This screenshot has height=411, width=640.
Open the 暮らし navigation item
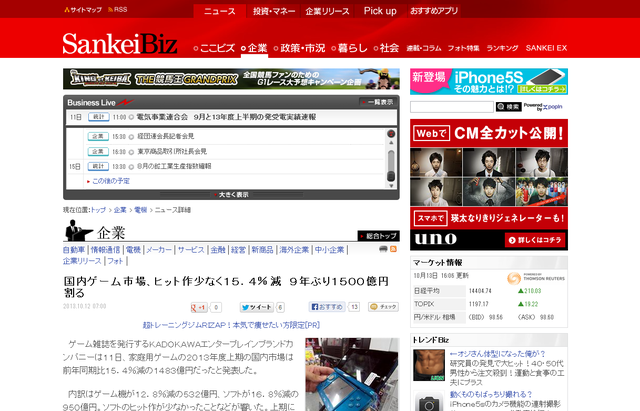(349, 48)
